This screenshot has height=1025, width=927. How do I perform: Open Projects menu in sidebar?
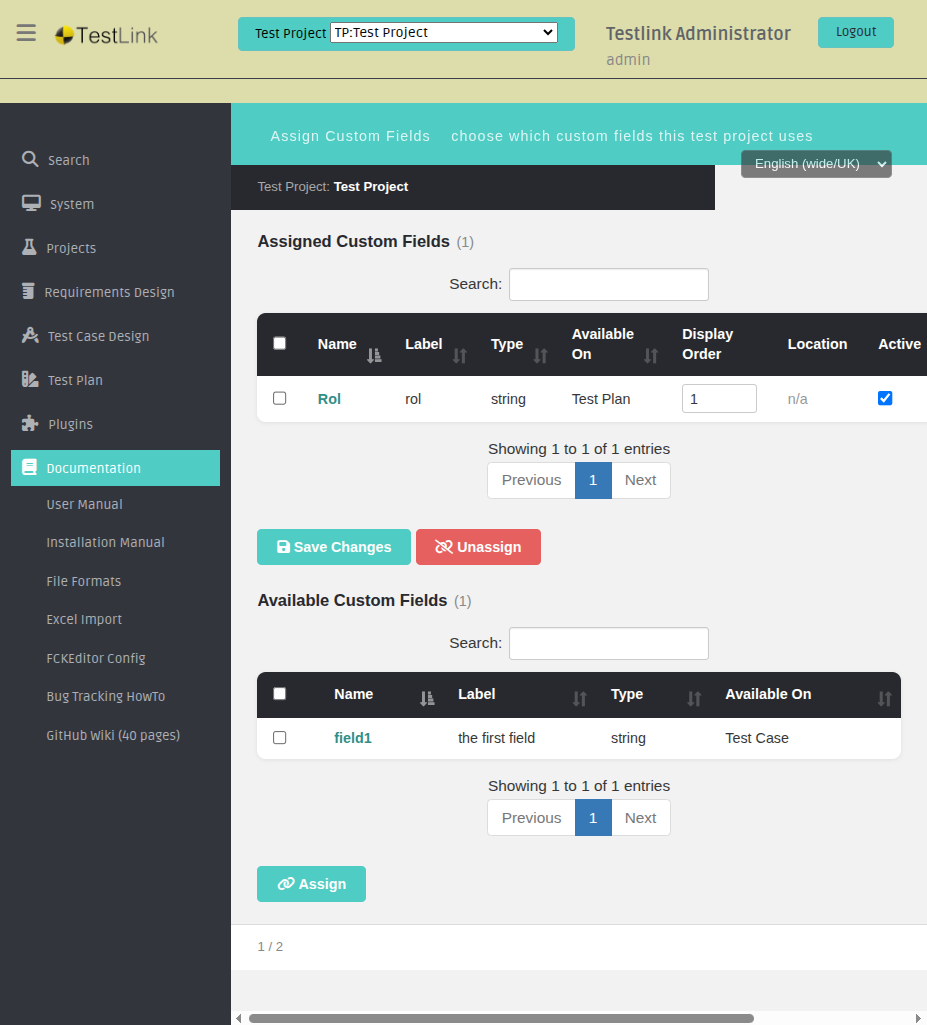[x=71, y=248]
